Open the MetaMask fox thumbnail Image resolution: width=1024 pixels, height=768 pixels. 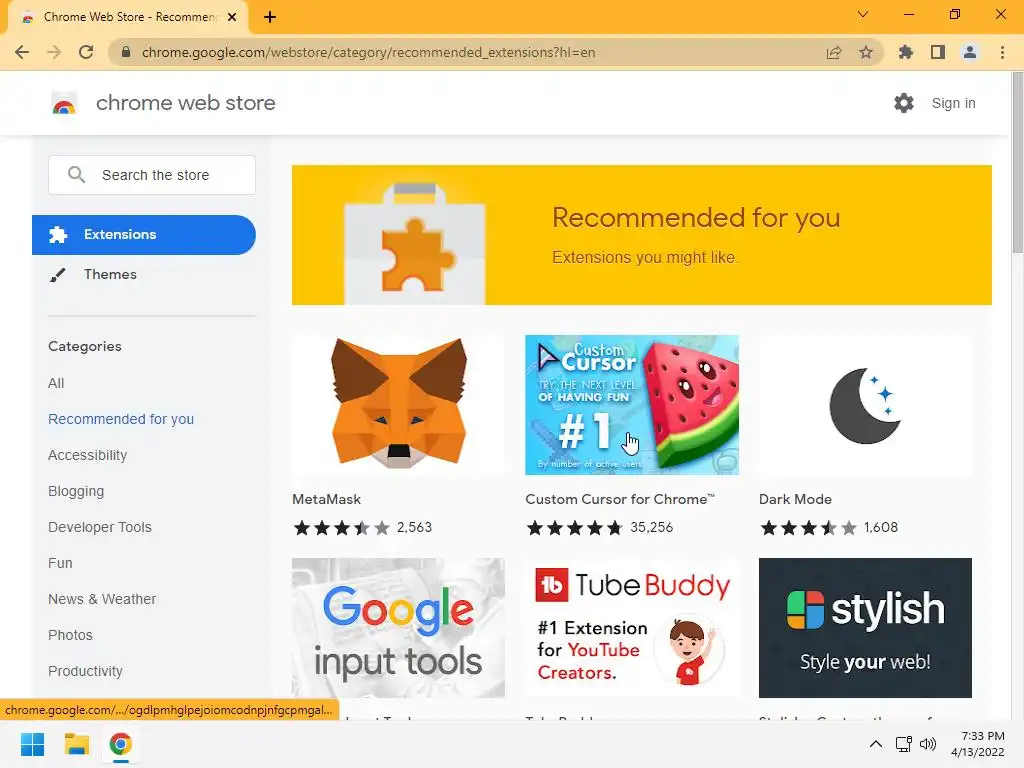(x=398, y=405)
